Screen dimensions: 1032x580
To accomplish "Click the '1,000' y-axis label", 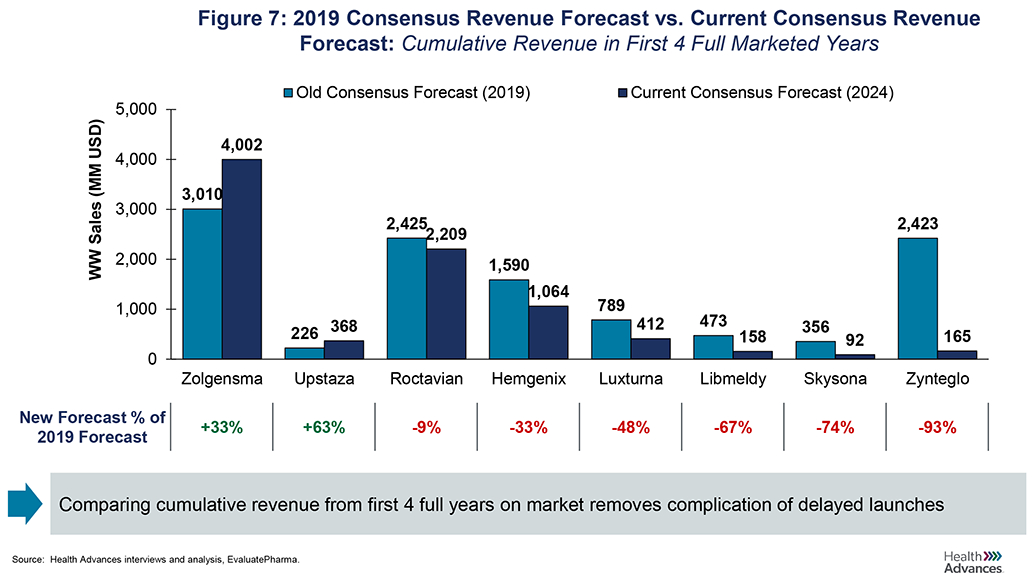I will [x=136, y=309].
